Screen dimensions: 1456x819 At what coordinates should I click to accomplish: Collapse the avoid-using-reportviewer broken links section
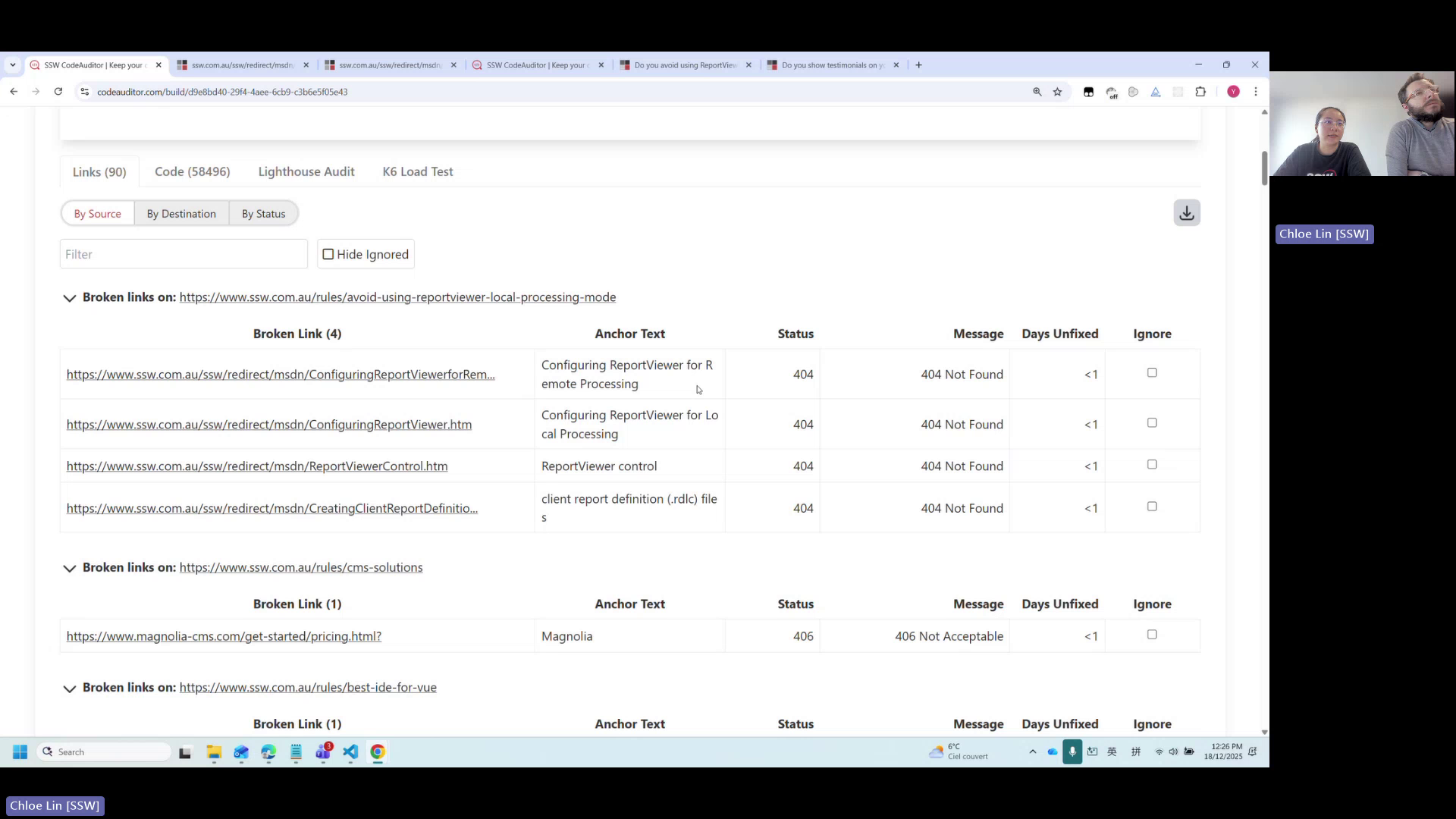69,298
